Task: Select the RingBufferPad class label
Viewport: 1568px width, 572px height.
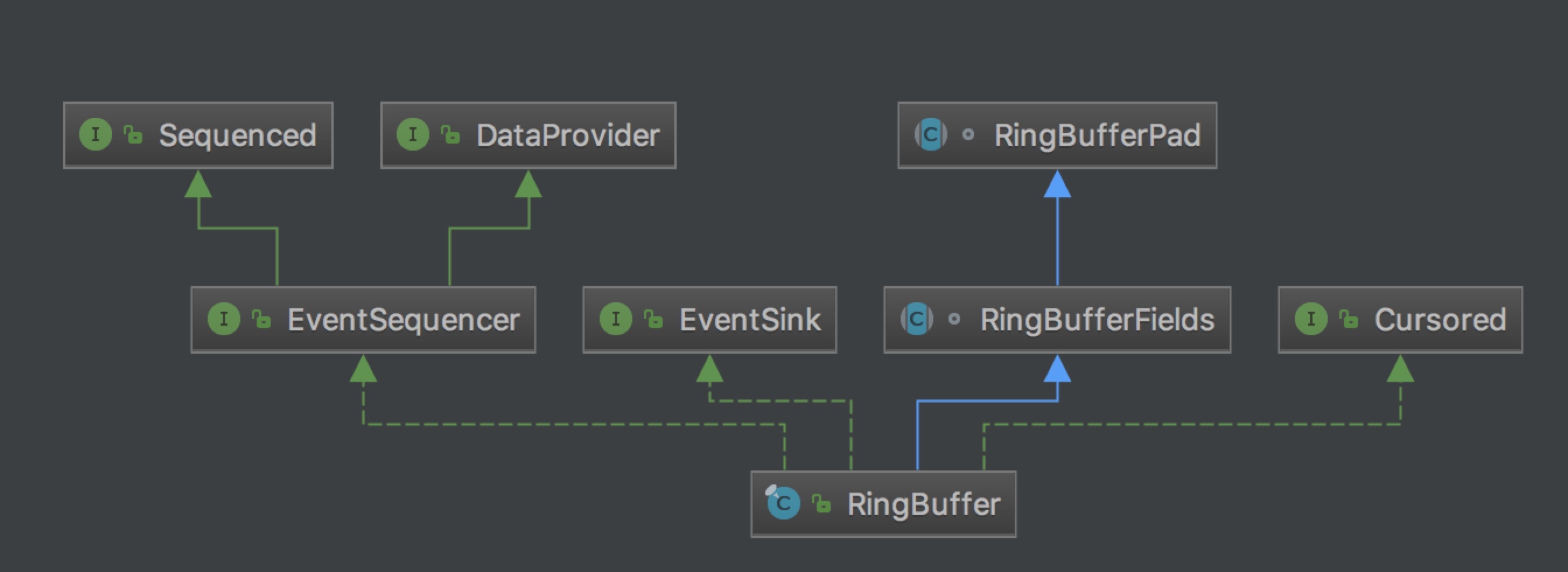Action: coord(1097,135)
